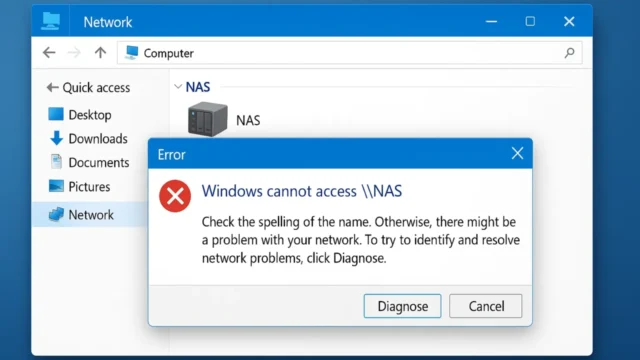Maximize the Network window
This screenshot has height=360, width=640.
click(530, 21)
